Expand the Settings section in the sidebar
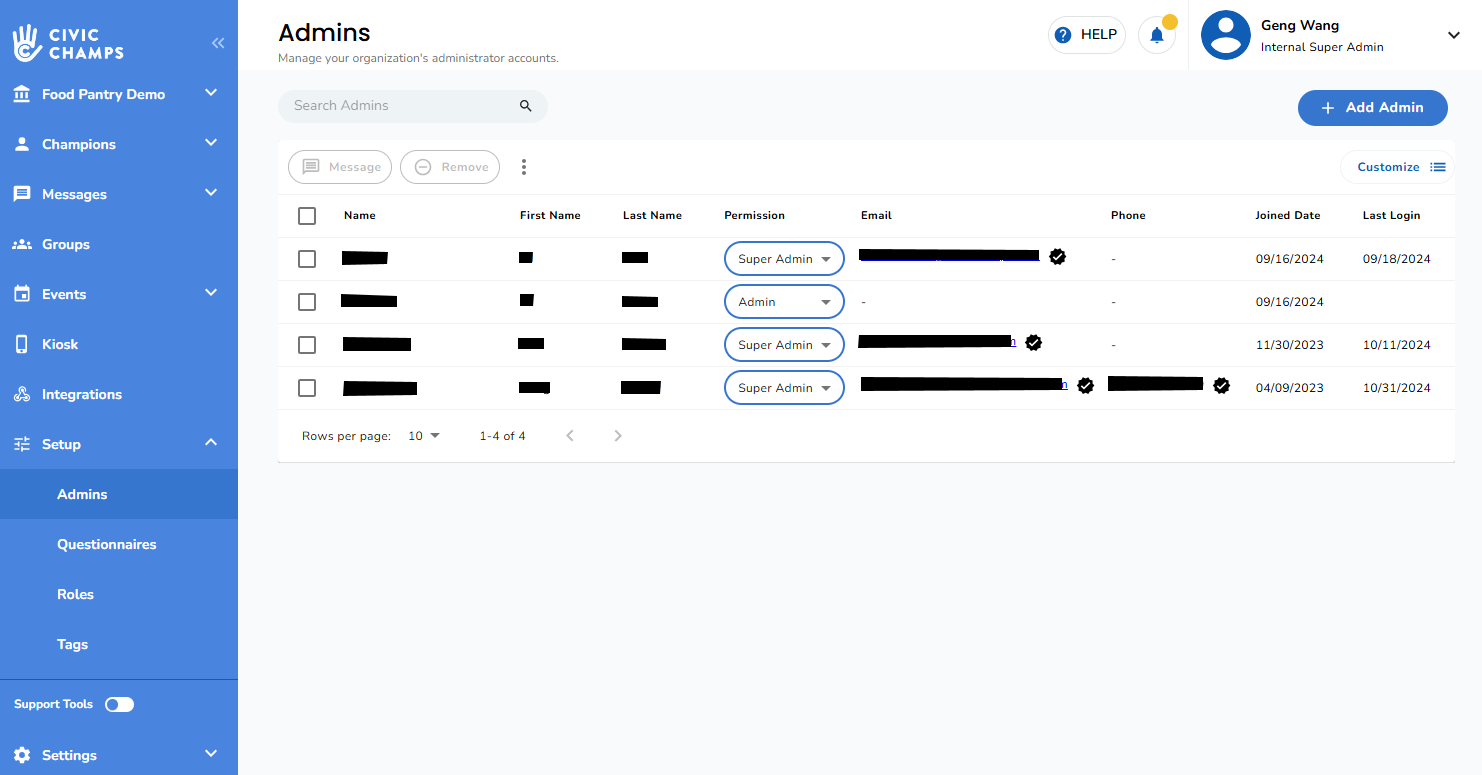1482x775 pixels. pyautogui.click(x=68, y=754)
